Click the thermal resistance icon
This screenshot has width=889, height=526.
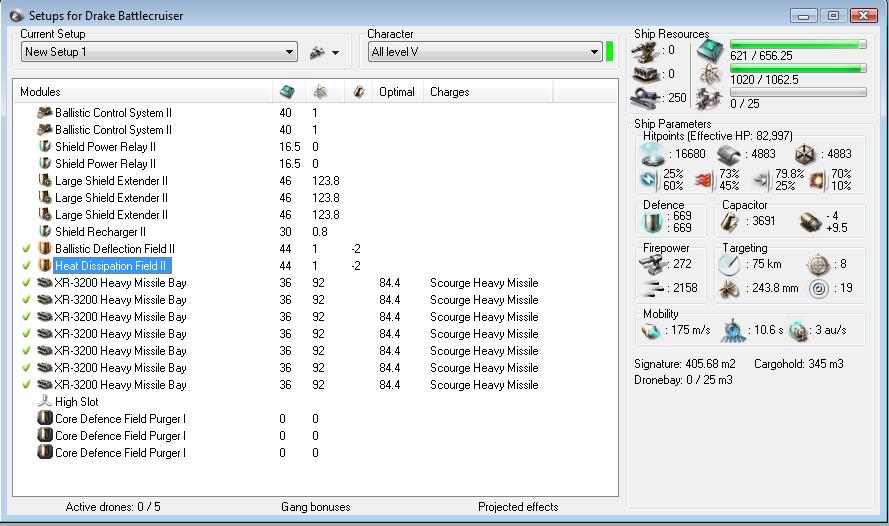tap(704, 180)
